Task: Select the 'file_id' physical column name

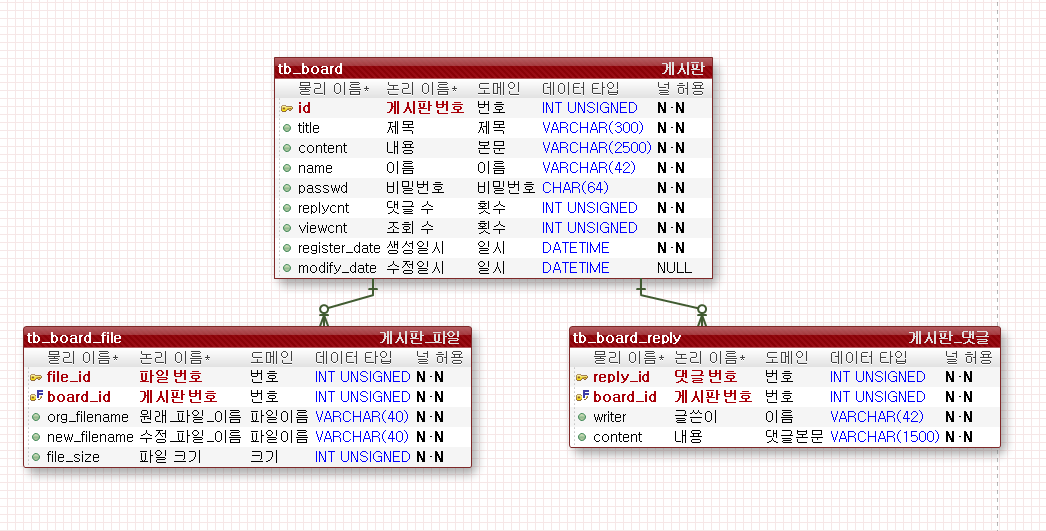Action: 69,377
